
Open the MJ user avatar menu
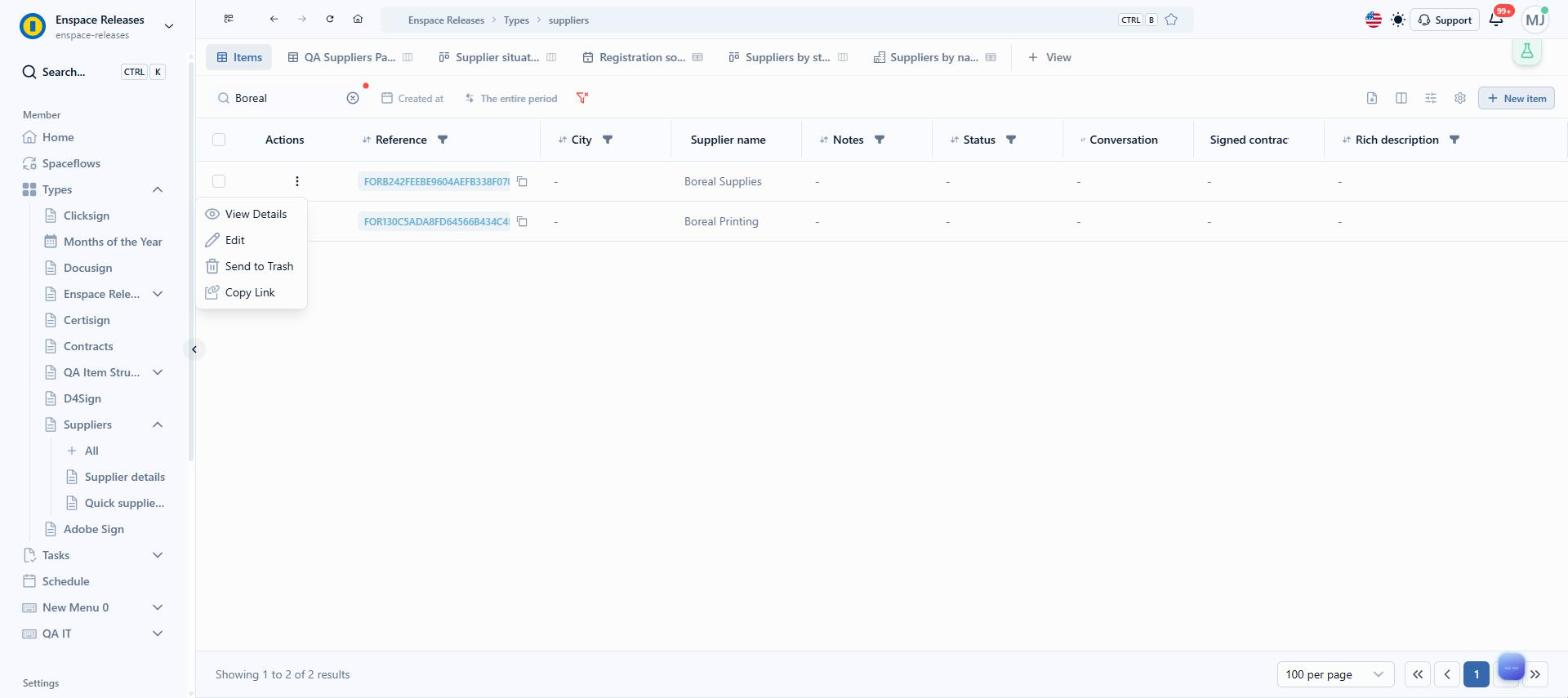(x=1535, y=20)
